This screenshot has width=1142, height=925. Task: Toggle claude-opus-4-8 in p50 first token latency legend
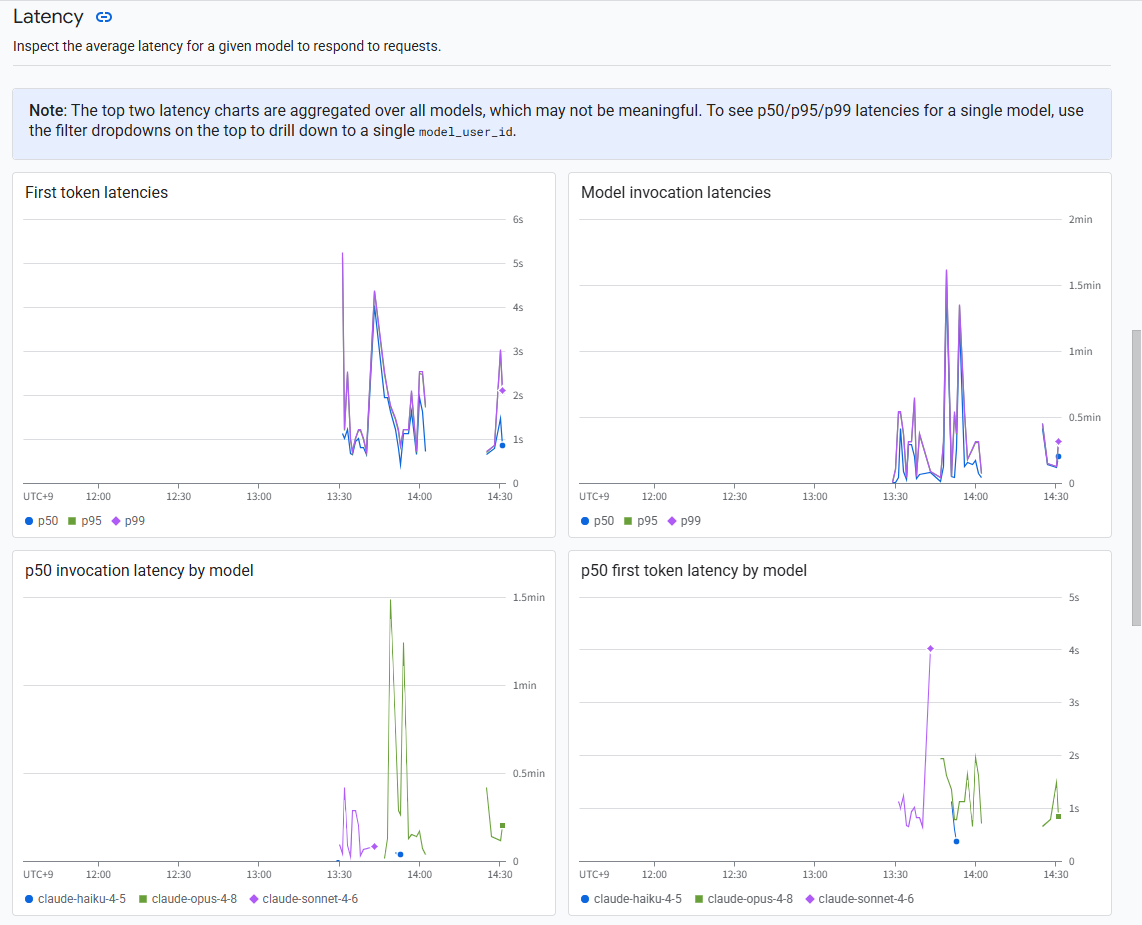pos(744,899)
